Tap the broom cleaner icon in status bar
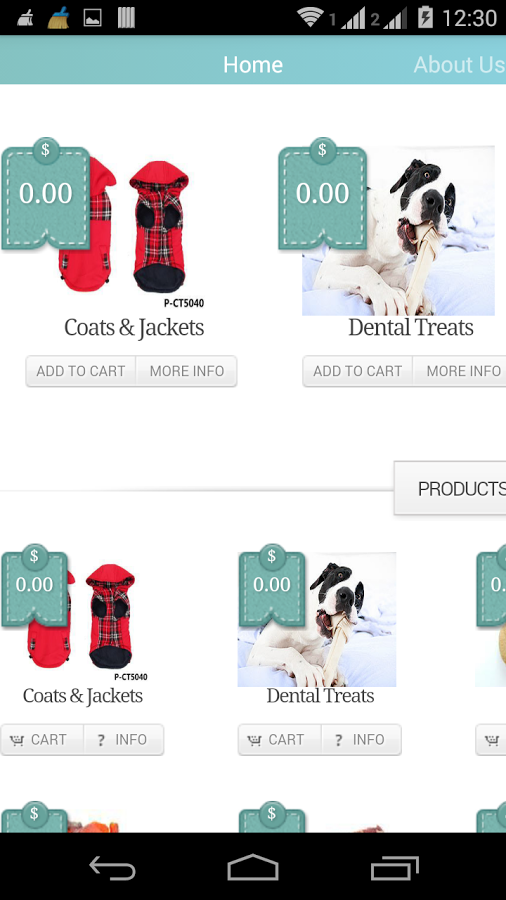 (x=59, y=17)
